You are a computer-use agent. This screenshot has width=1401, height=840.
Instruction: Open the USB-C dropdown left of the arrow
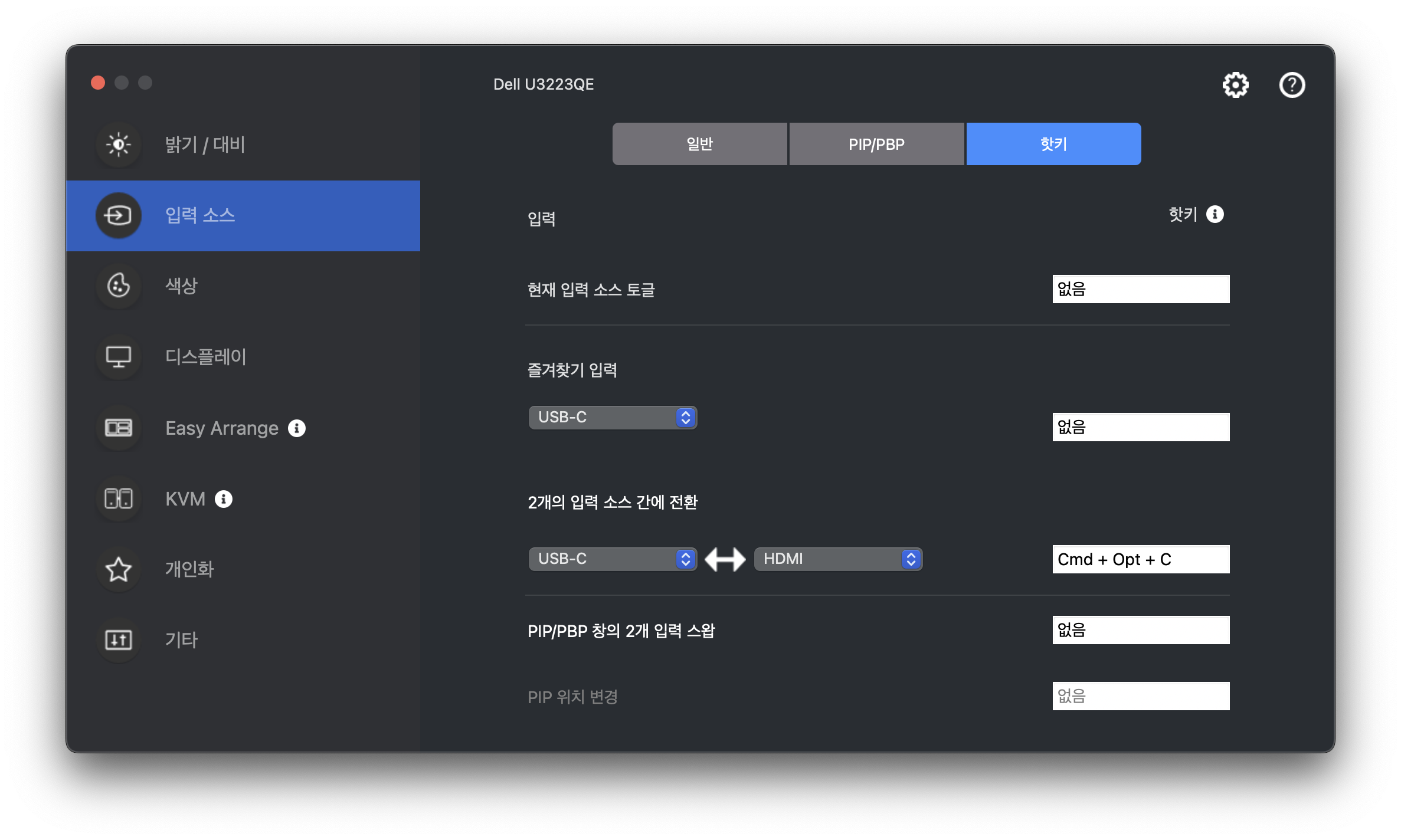tap(613, 559)
